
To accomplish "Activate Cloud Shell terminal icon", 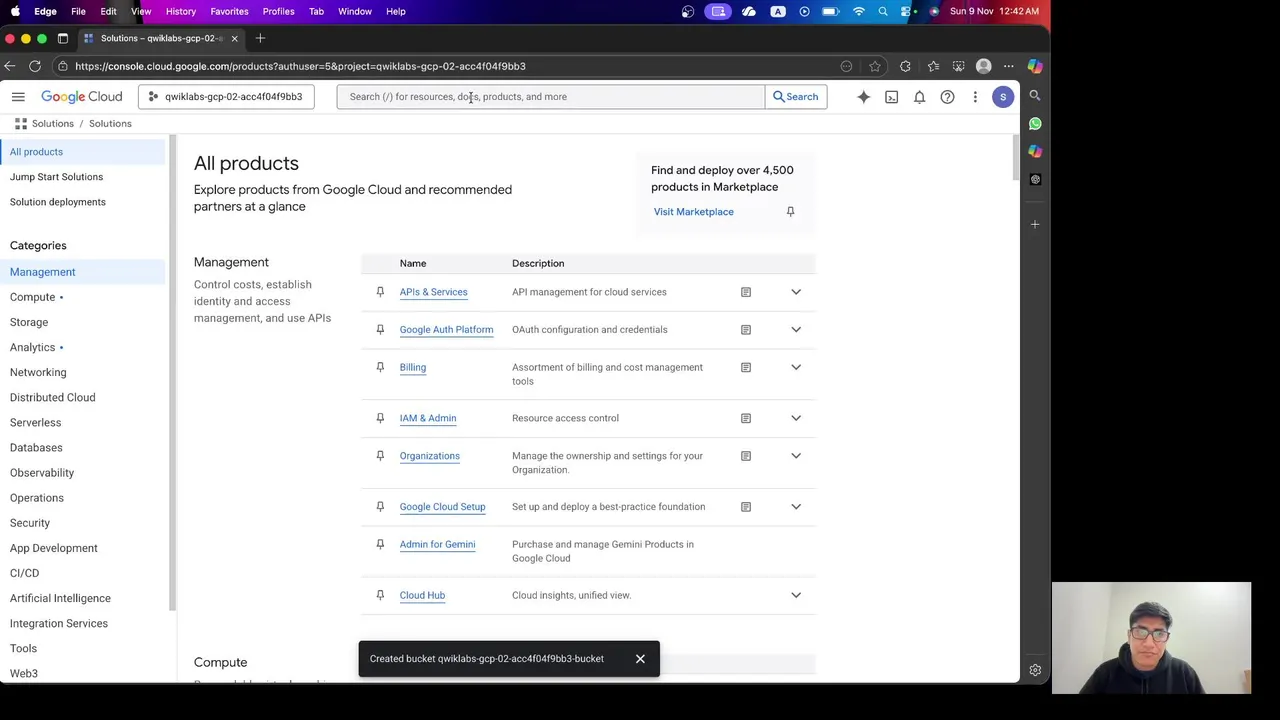I will (x=891, y=97).
